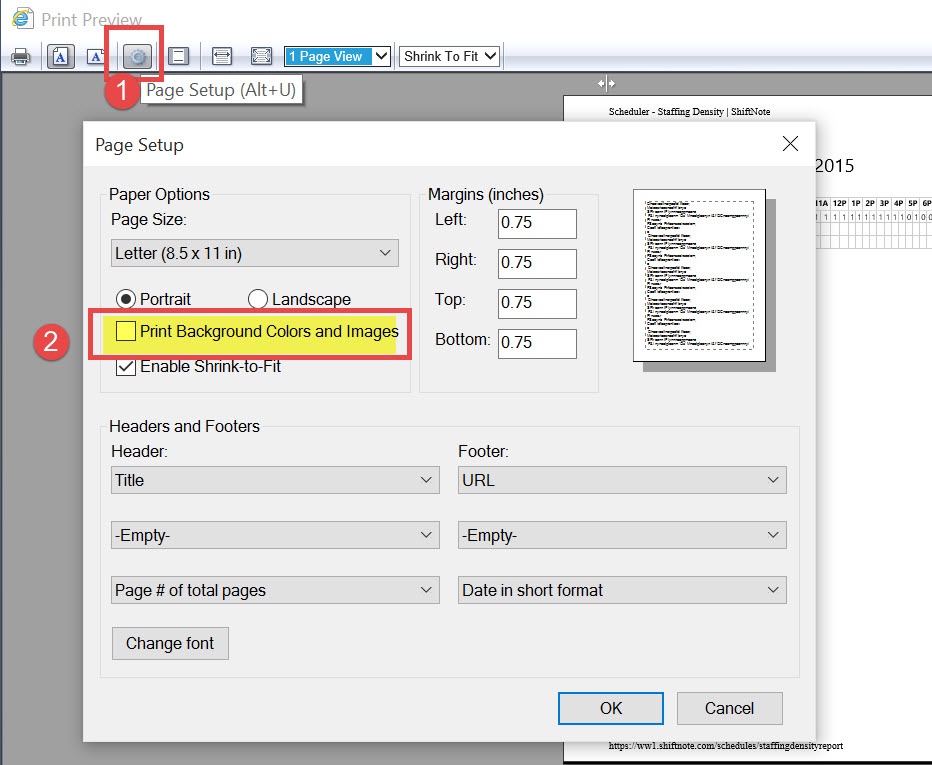Image resolution: width=932 pixels, height=765 pixels.
Task: Click the View Full Width icon
Action: click(x=222, y=56)
